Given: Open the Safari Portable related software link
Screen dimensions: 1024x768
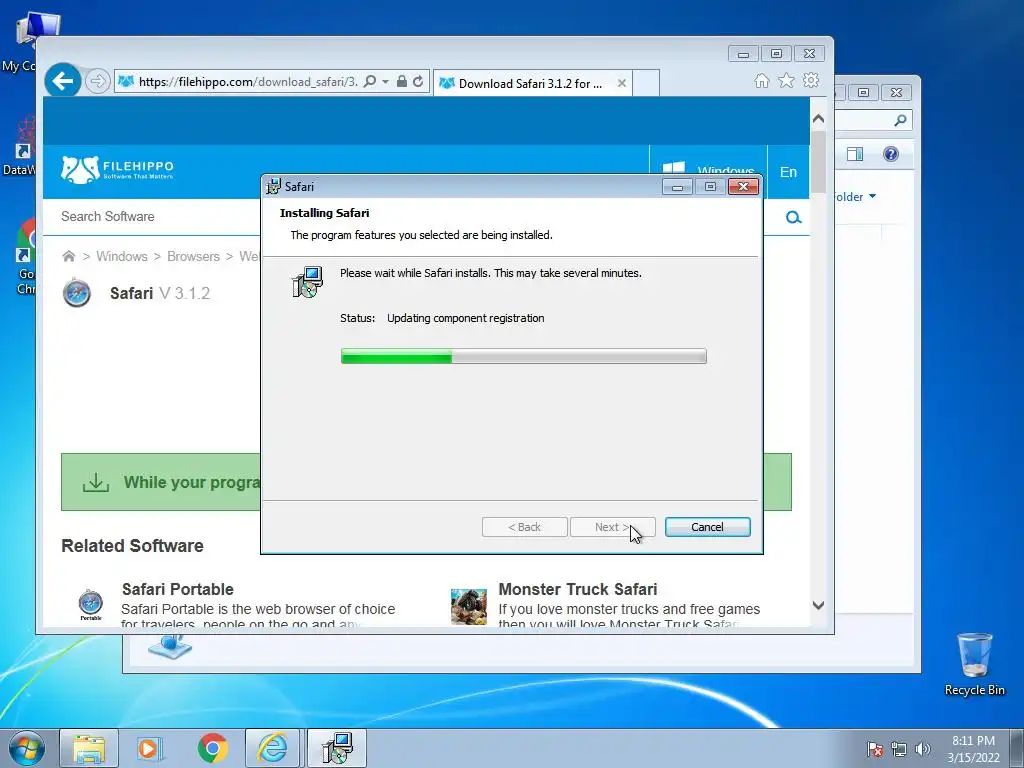Looking at the screenshot, I should pos(178,589).
